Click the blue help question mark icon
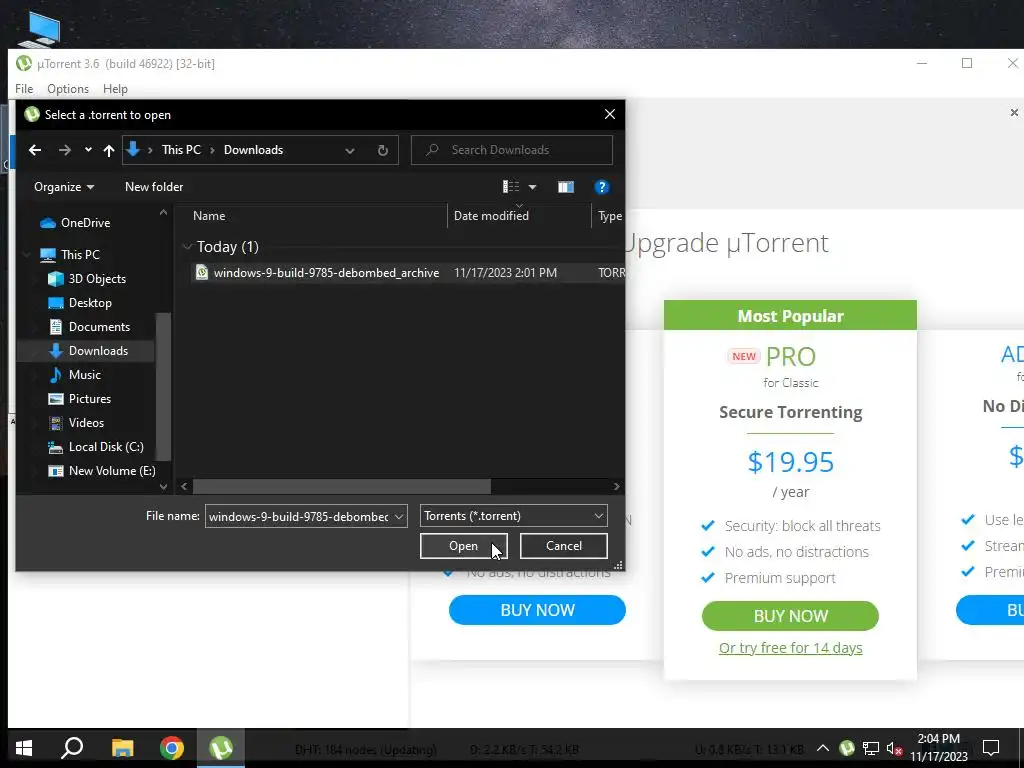 pyautogui.click(x=601, y=187)
